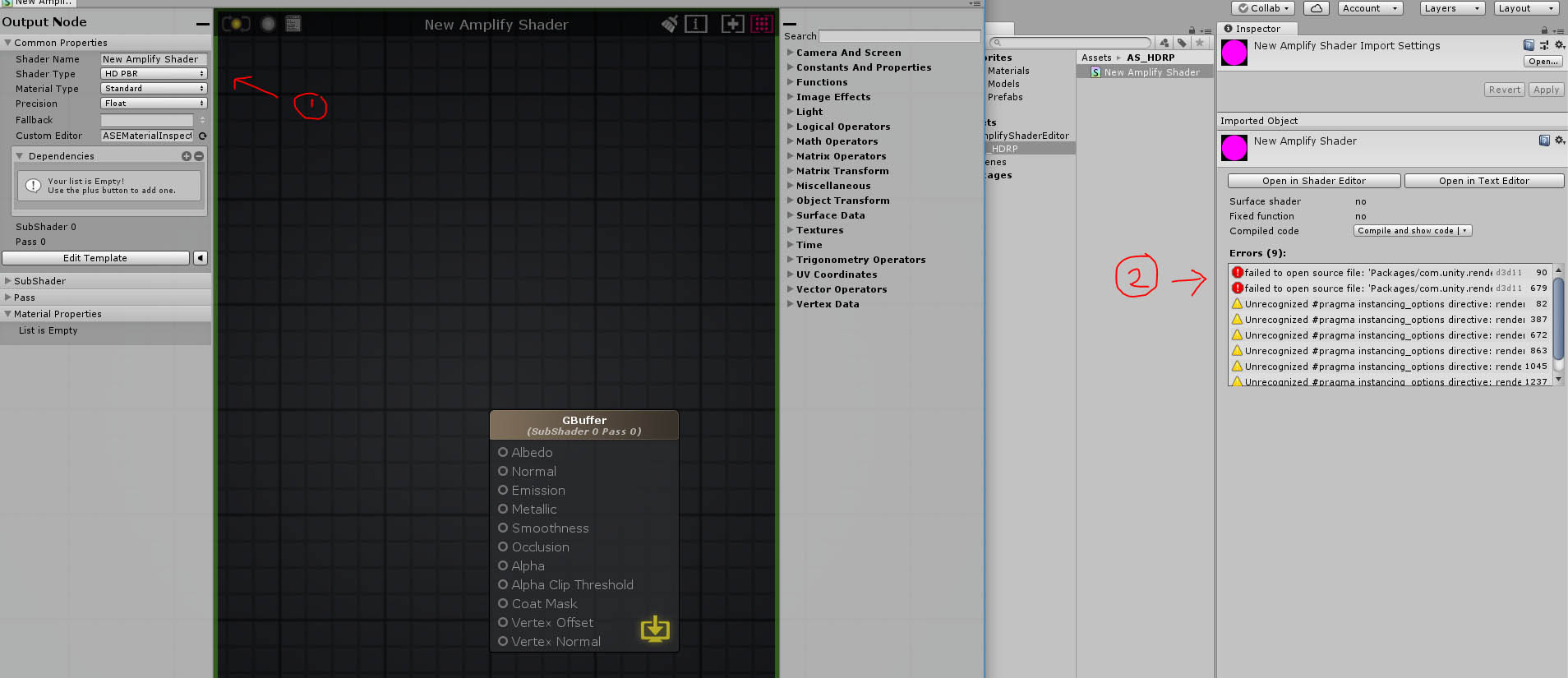Open shader source code icon
This screenshot has width=1568, height=678.
coord(293,24)
